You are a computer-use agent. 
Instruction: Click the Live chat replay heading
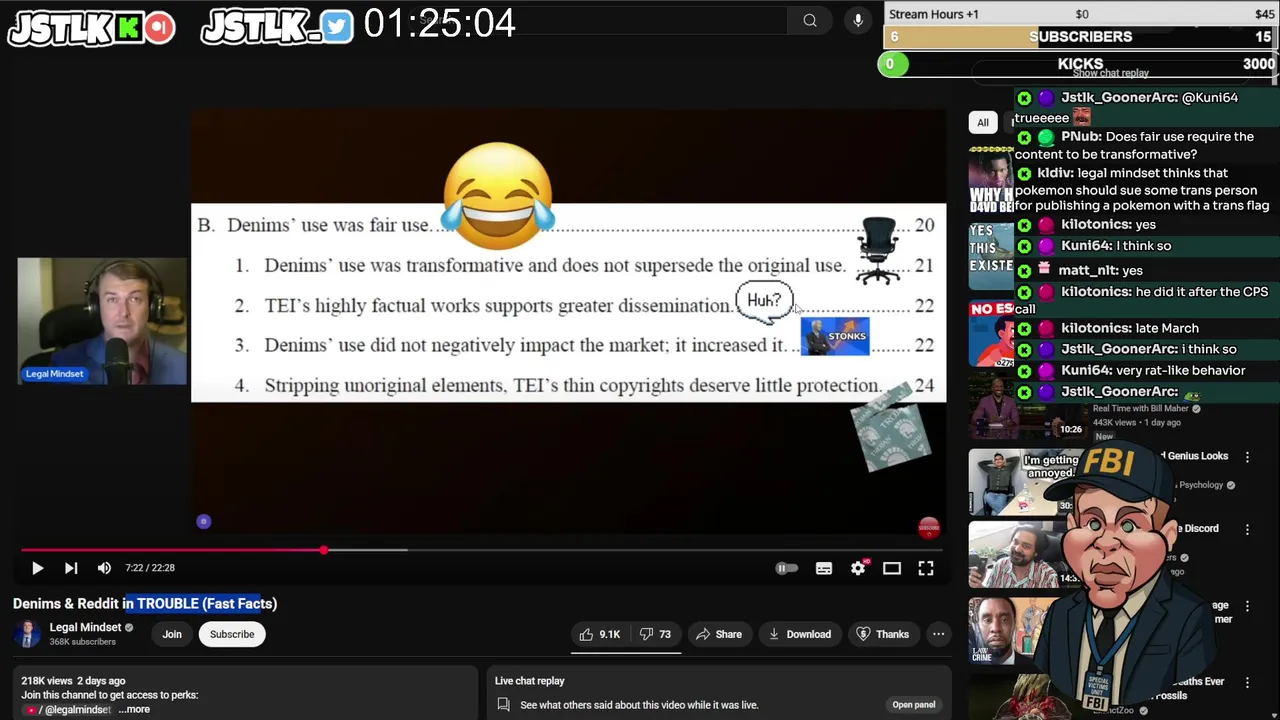coord(530,681)
